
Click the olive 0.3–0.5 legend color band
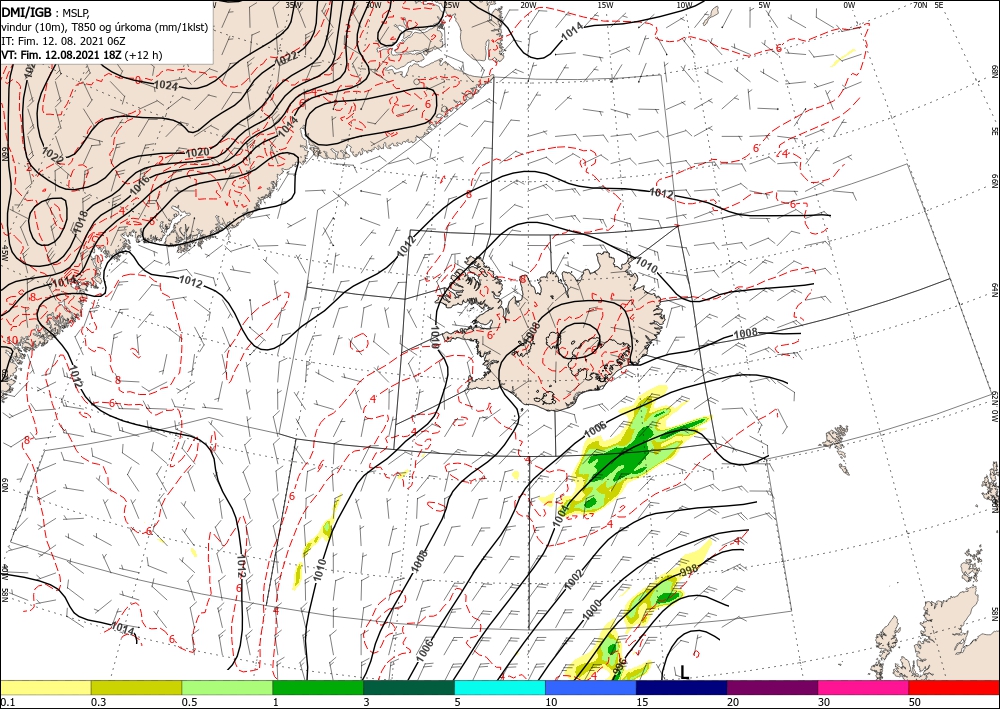[136, 687]
